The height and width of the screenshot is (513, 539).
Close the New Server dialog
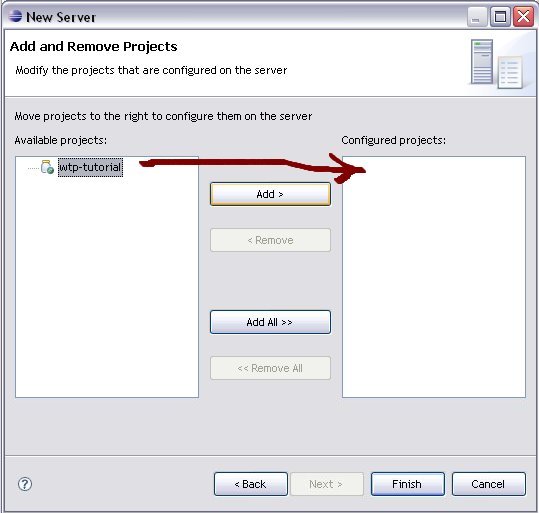[523, 17]
